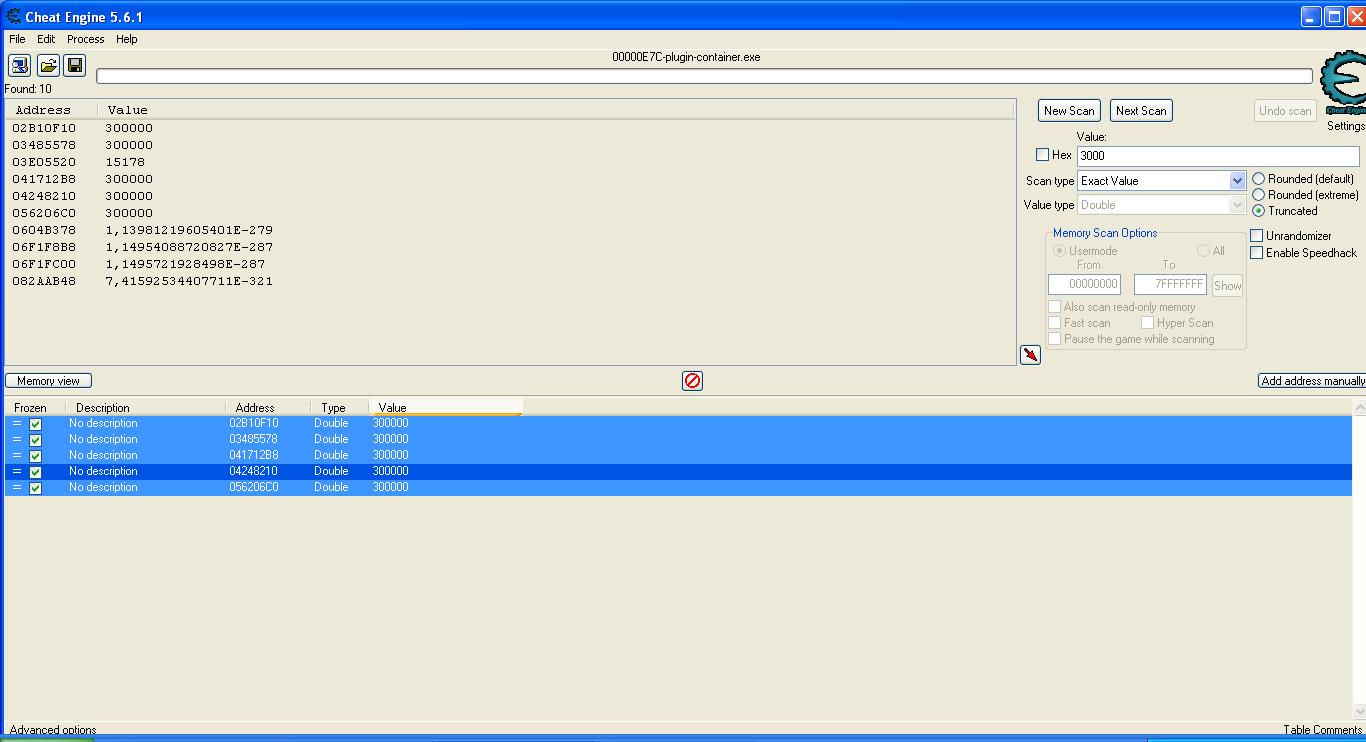Enable the Unrandomizer checkbox

[1257, 236]
